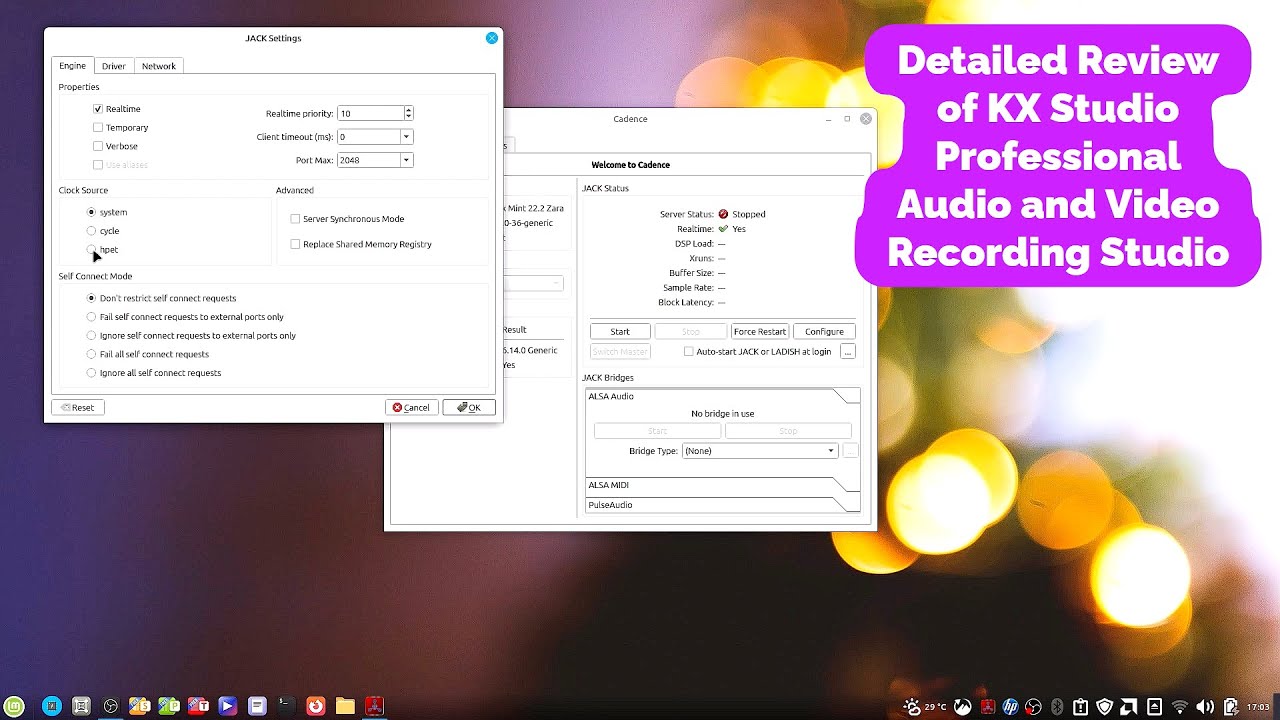Open the Linux Mint menu
Viewport: 1280px width, 720px height.
14,706
